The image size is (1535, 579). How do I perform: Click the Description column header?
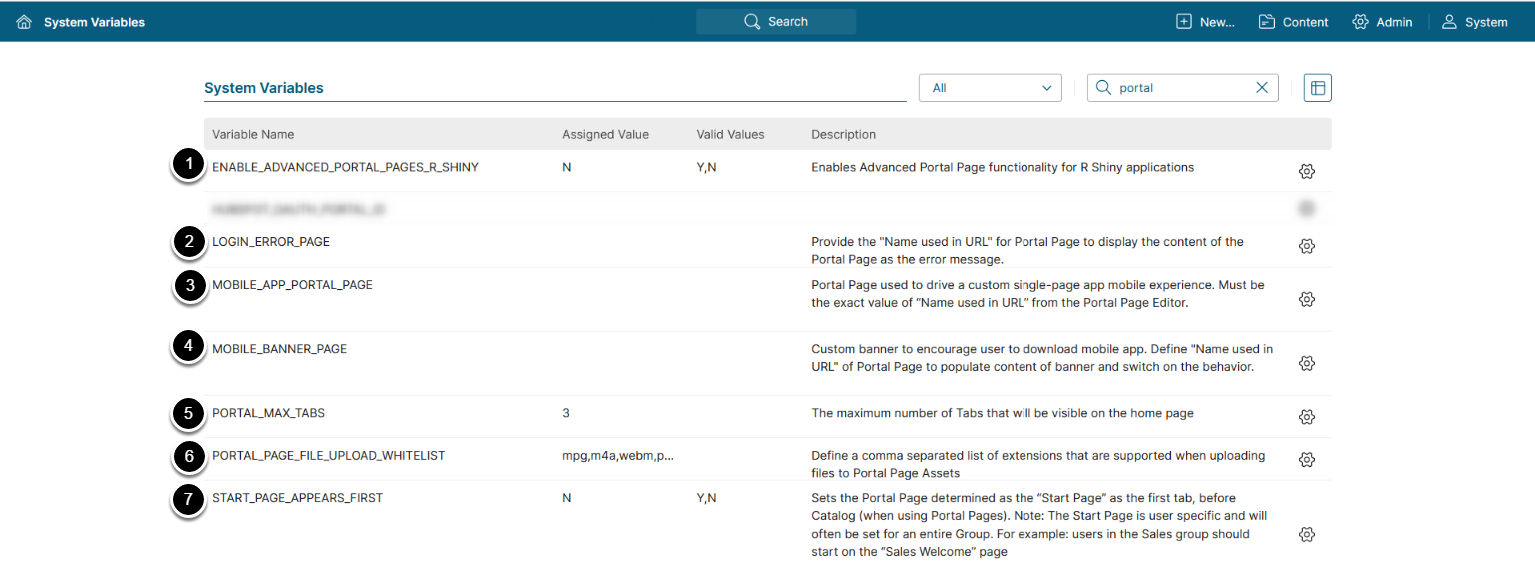tap(843, 134)
